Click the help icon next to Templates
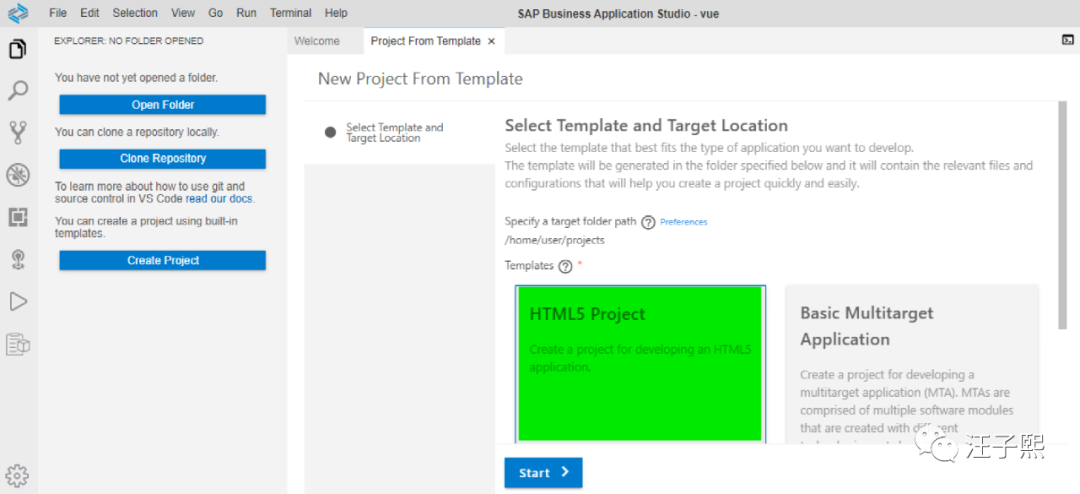 (565, 266)
